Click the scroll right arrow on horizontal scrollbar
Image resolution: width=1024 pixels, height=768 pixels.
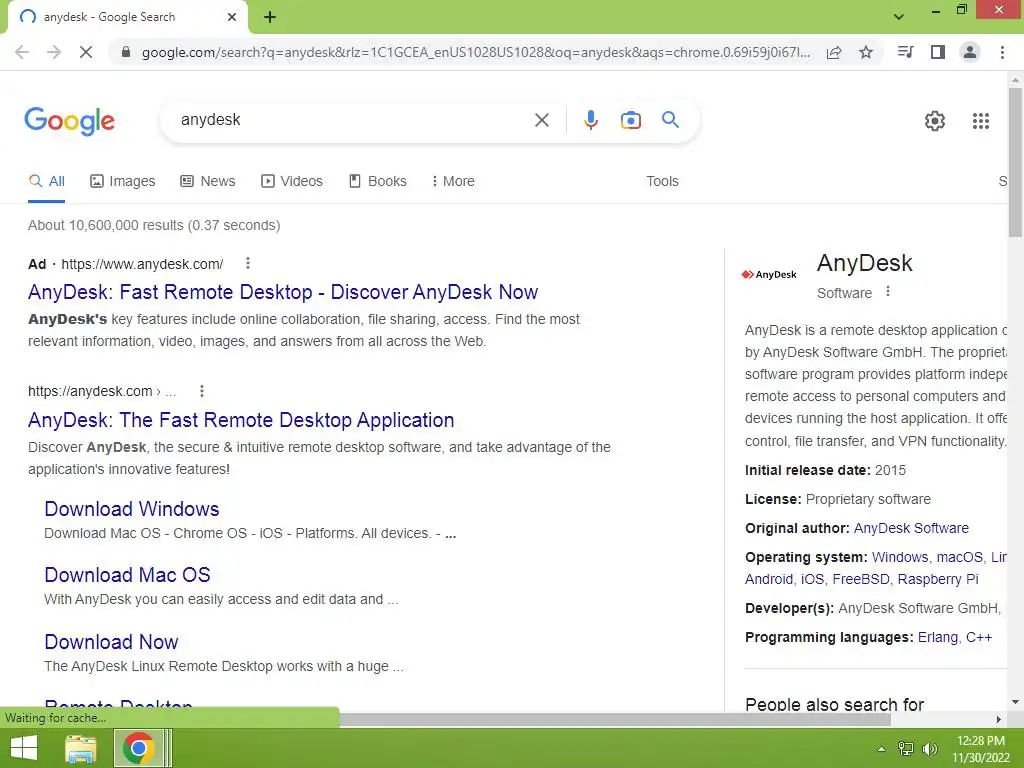coord(998,720)
